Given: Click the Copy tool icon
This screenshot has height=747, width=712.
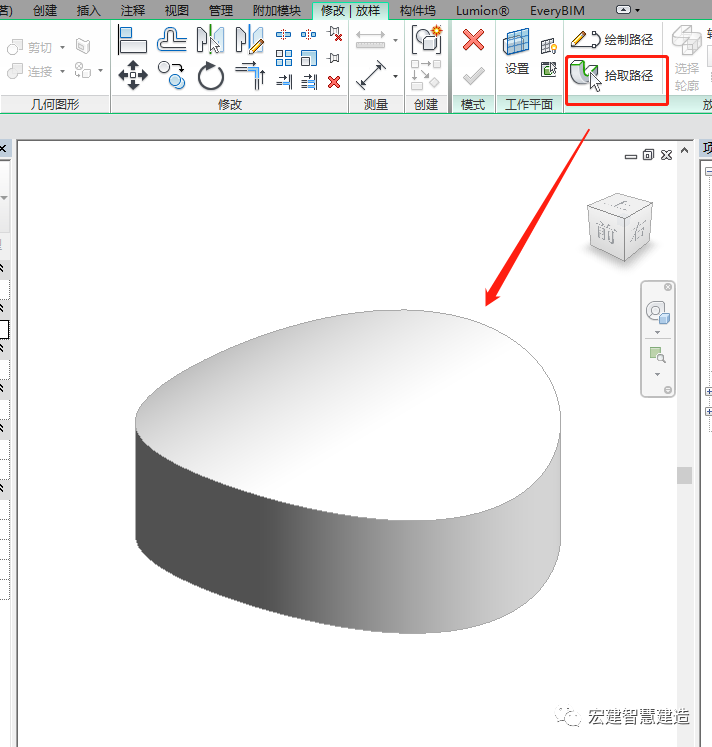Looking at the screenshot, I should 172,74.
